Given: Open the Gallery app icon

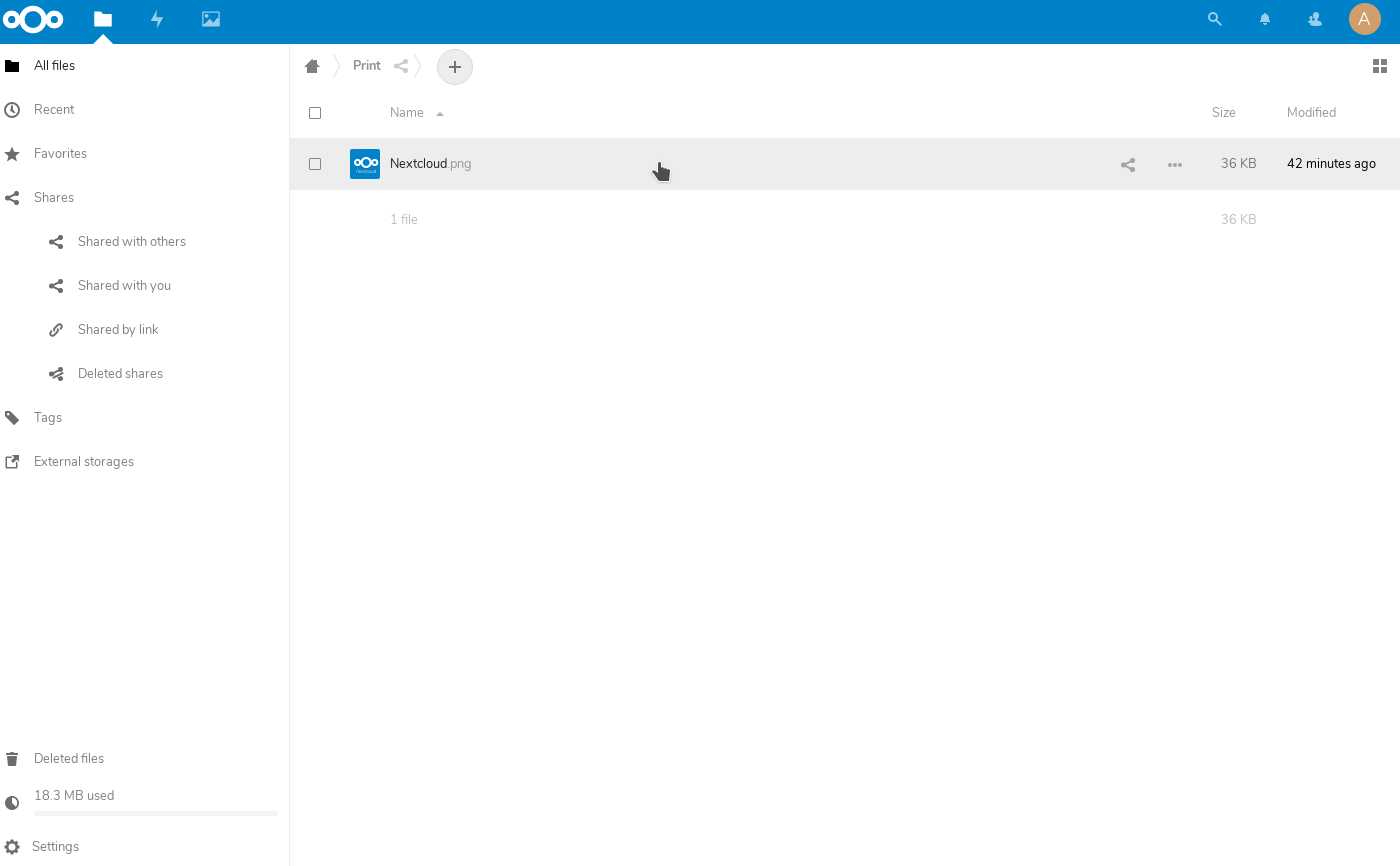Looking at the screenshot, I should click(211, 19).
